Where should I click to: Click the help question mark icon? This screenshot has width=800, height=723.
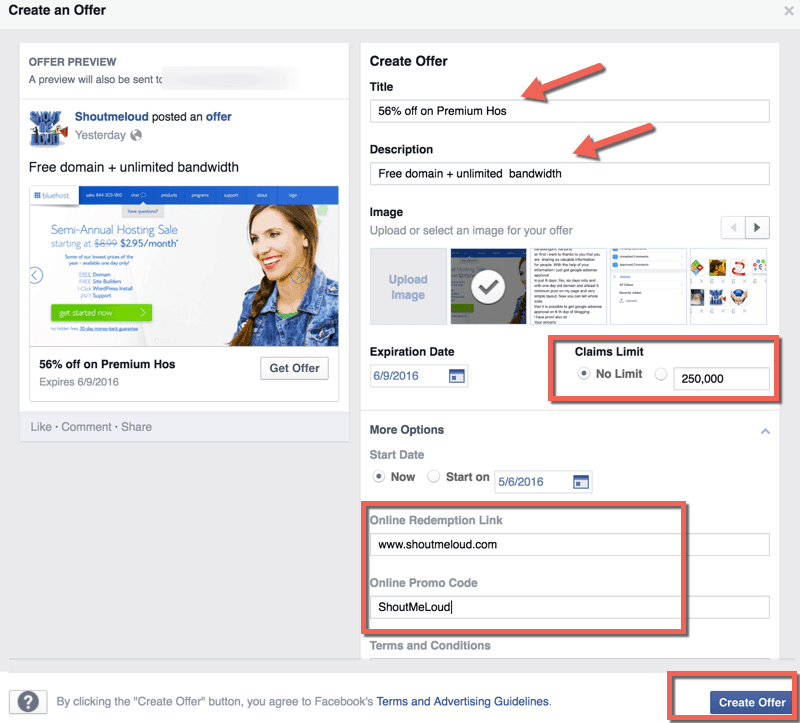(27, 702)
